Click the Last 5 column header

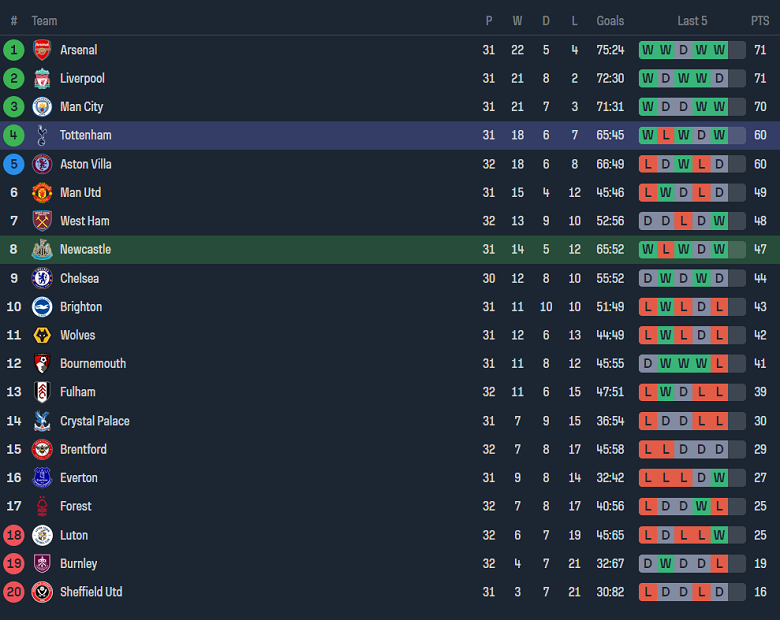(x=692, y=21)
